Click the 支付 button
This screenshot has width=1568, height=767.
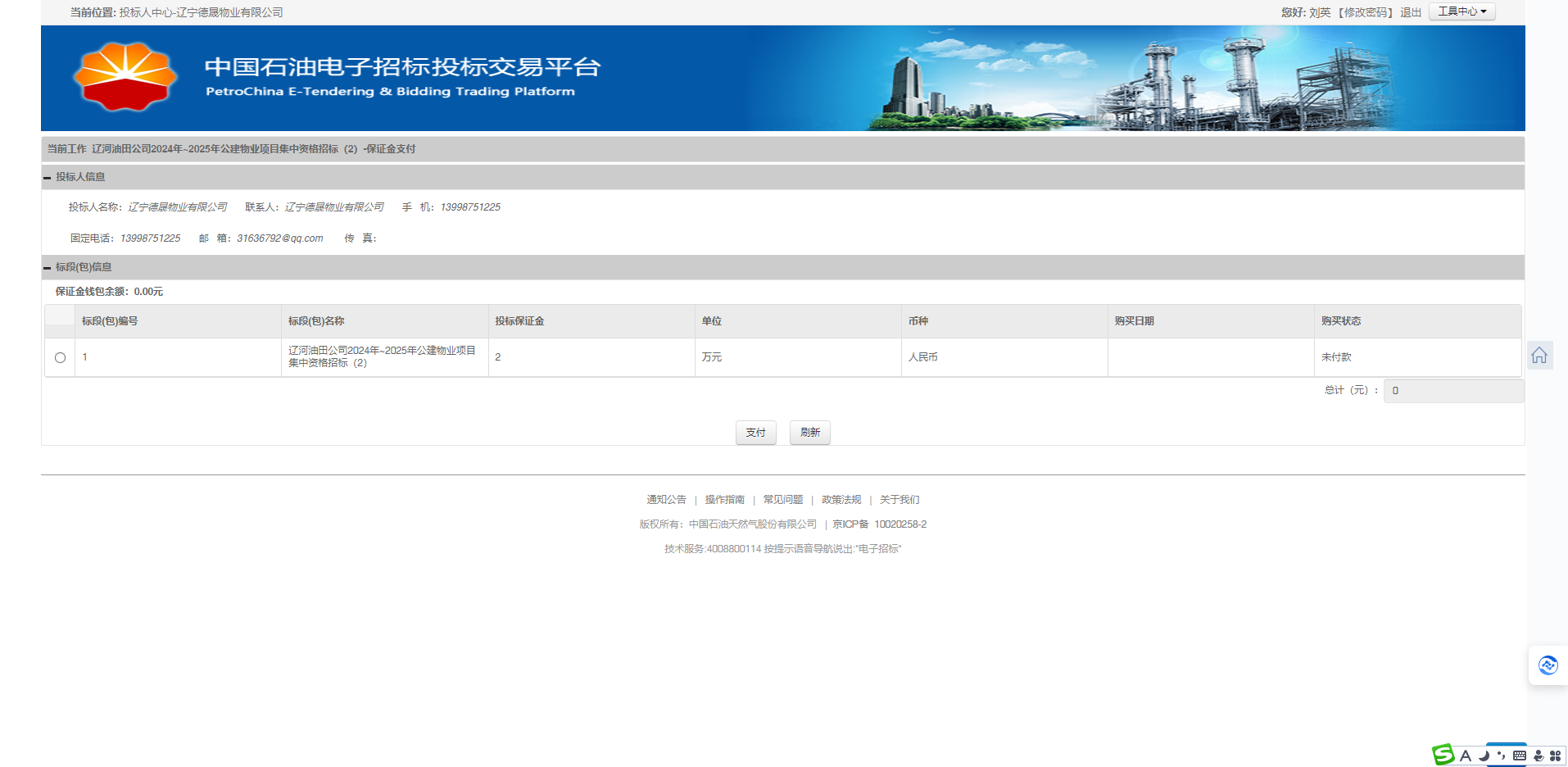coord(756,433)
